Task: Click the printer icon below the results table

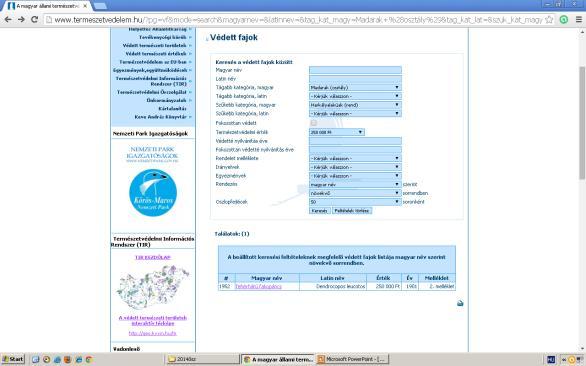Action: click(460, 303)
